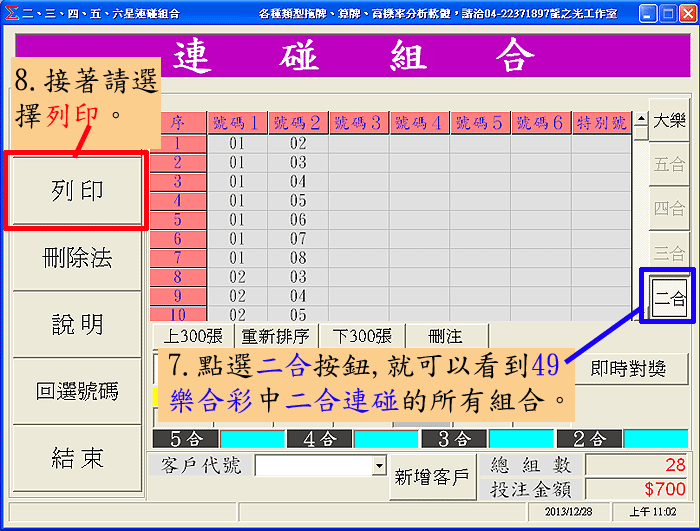Expand the 客戶代號 dropdown arrow
Image resolution: width=700 pixels, height=531 pixels.
pos(378,466)
